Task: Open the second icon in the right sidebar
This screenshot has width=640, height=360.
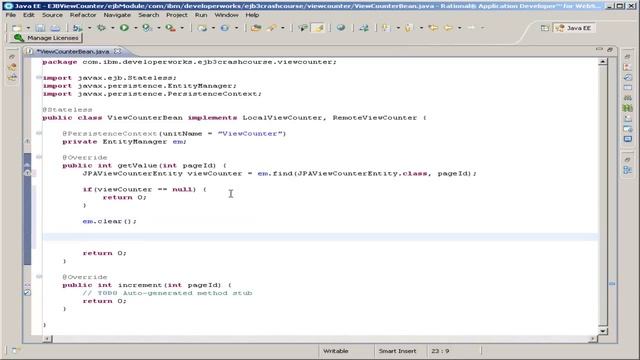Action: [x=628, y=77]
